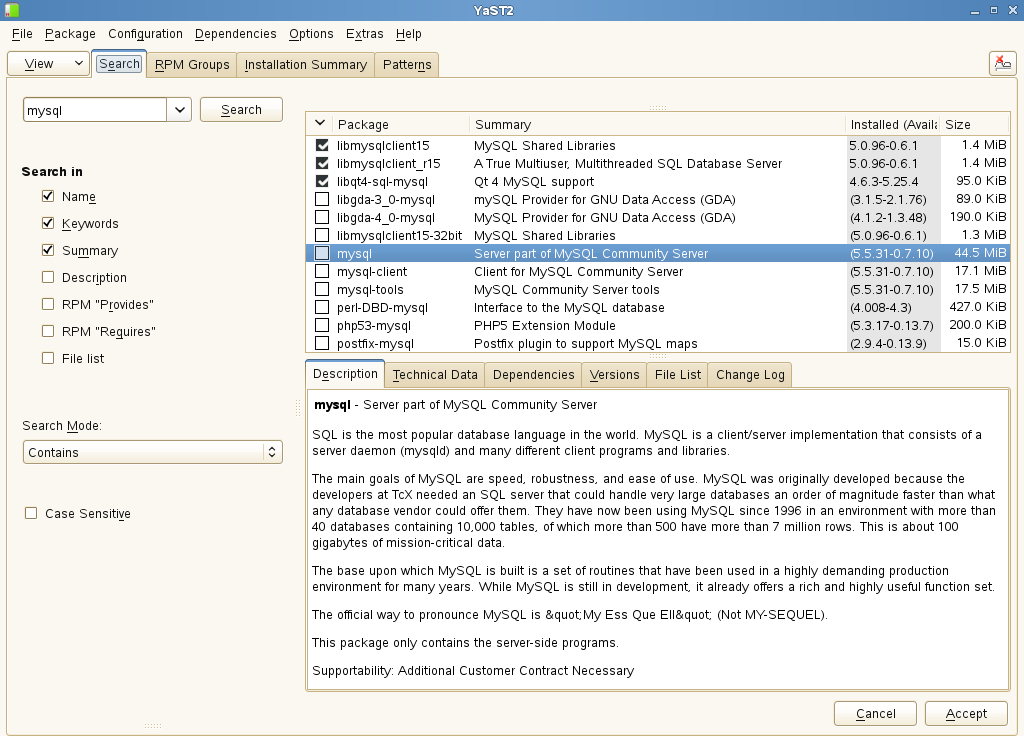Screen dimensions: 1024x736
Task: Click the status box of php53-mysql package
Action: (x=322, y=326)
